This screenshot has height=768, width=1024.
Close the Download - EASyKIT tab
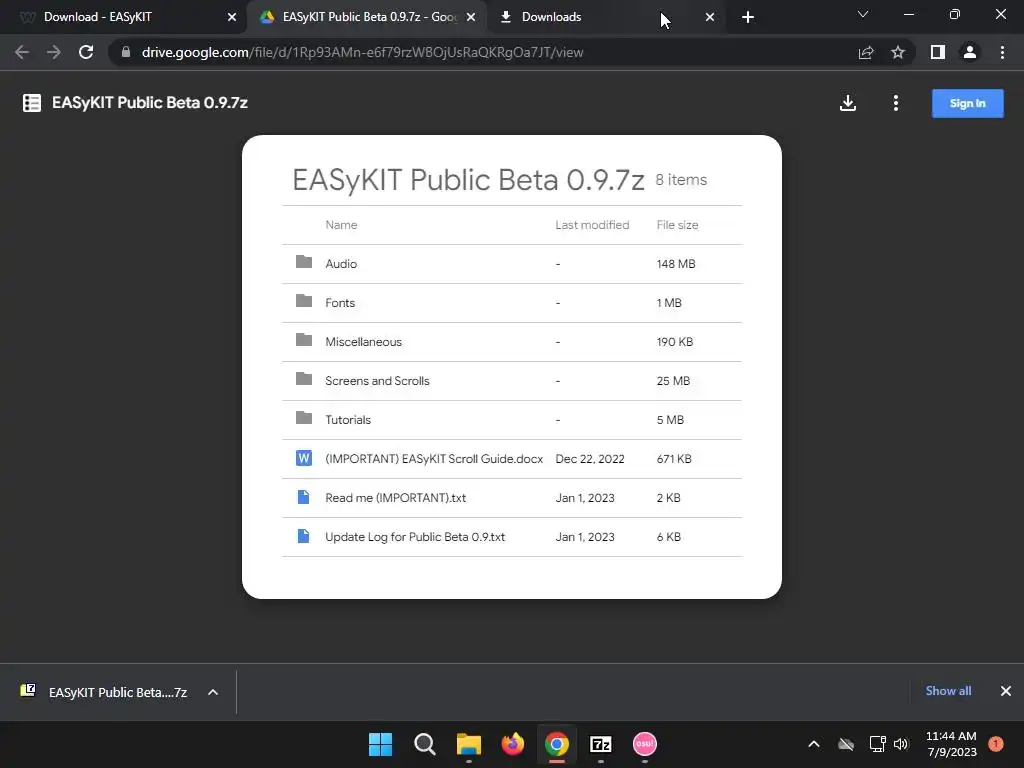[x=232, y=17]
